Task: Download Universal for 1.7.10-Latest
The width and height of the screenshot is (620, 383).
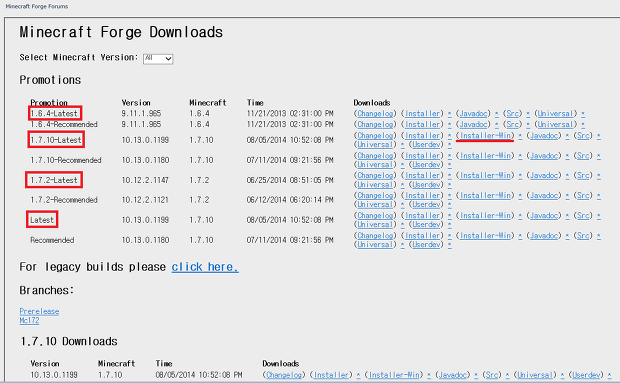Action: (375, 145)
